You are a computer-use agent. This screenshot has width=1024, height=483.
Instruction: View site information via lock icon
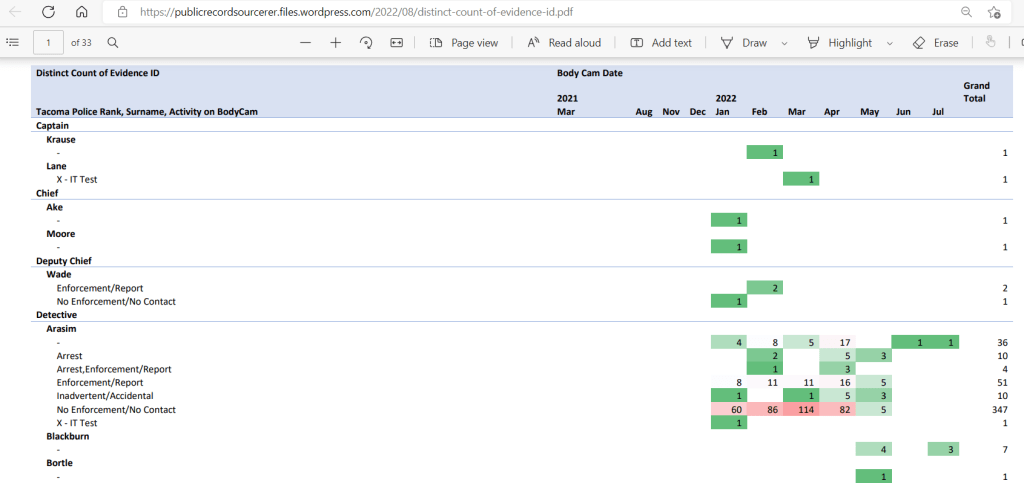tap(122, 12)
